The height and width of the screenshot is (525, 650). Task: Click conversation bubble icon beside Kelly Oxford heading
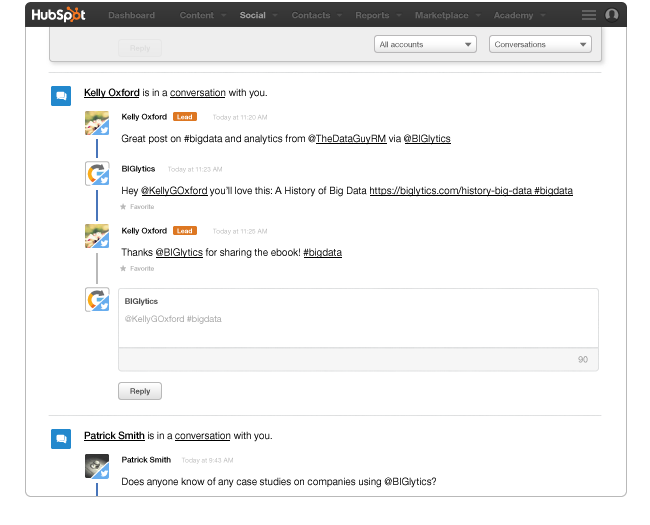click(x=61, y=96)
